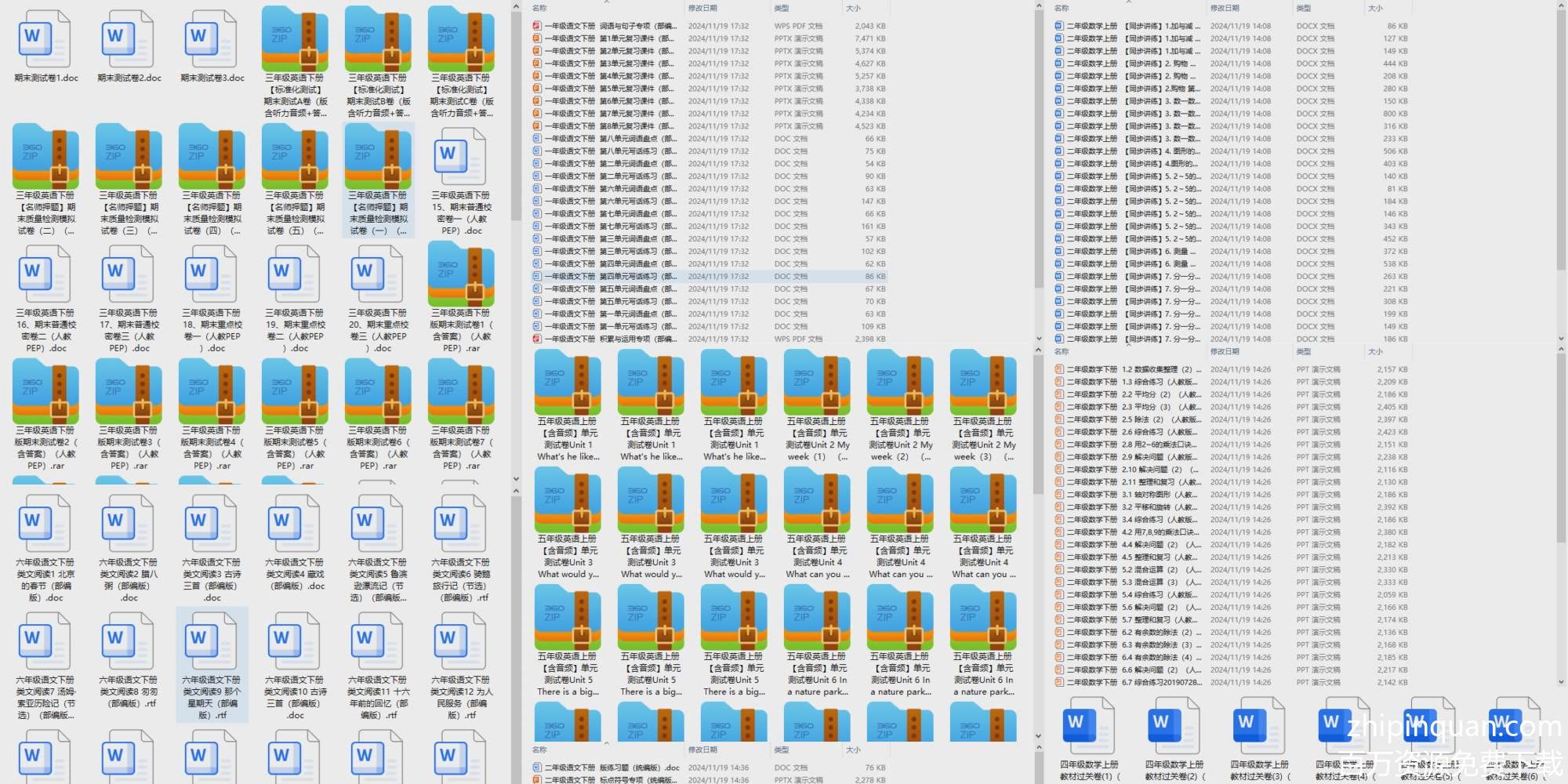The width and height of the screenshot is (1568, 784).
Task: Click 类型 header in 二年级数学下册 list
Action: click(x=1303, y=351)
